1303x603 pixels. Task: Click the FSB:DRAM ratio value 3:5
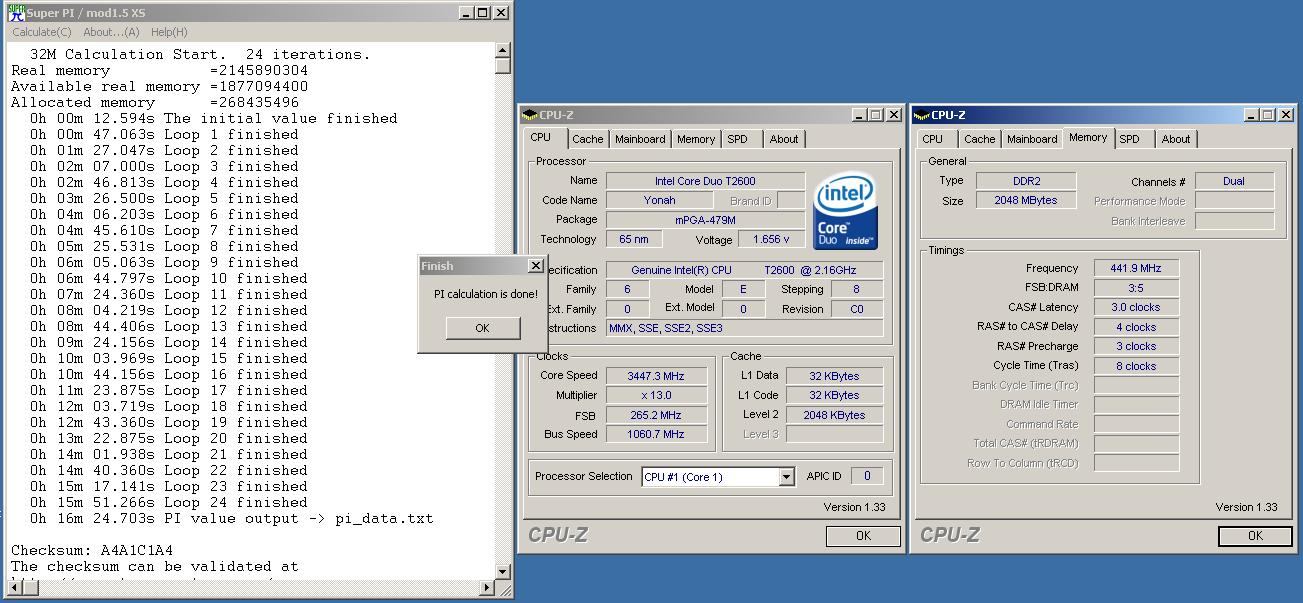coord(1136,288)
